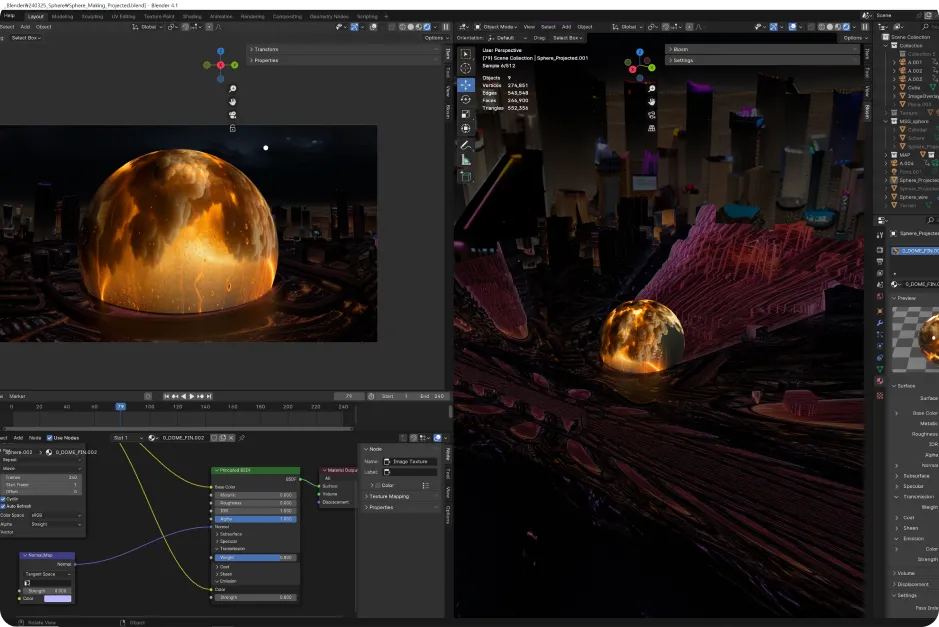The width and height of the screenshot is (939, 627).
Task: Click the Normal Map Color swatch
Action: coord(57,598)
